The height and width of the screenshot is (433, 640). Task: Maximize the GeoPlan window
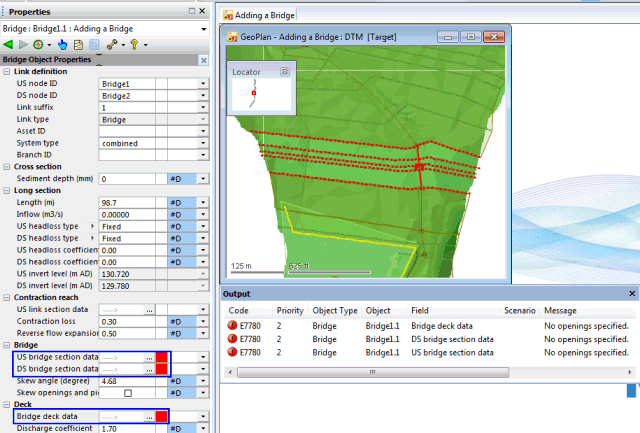[471, 37]
